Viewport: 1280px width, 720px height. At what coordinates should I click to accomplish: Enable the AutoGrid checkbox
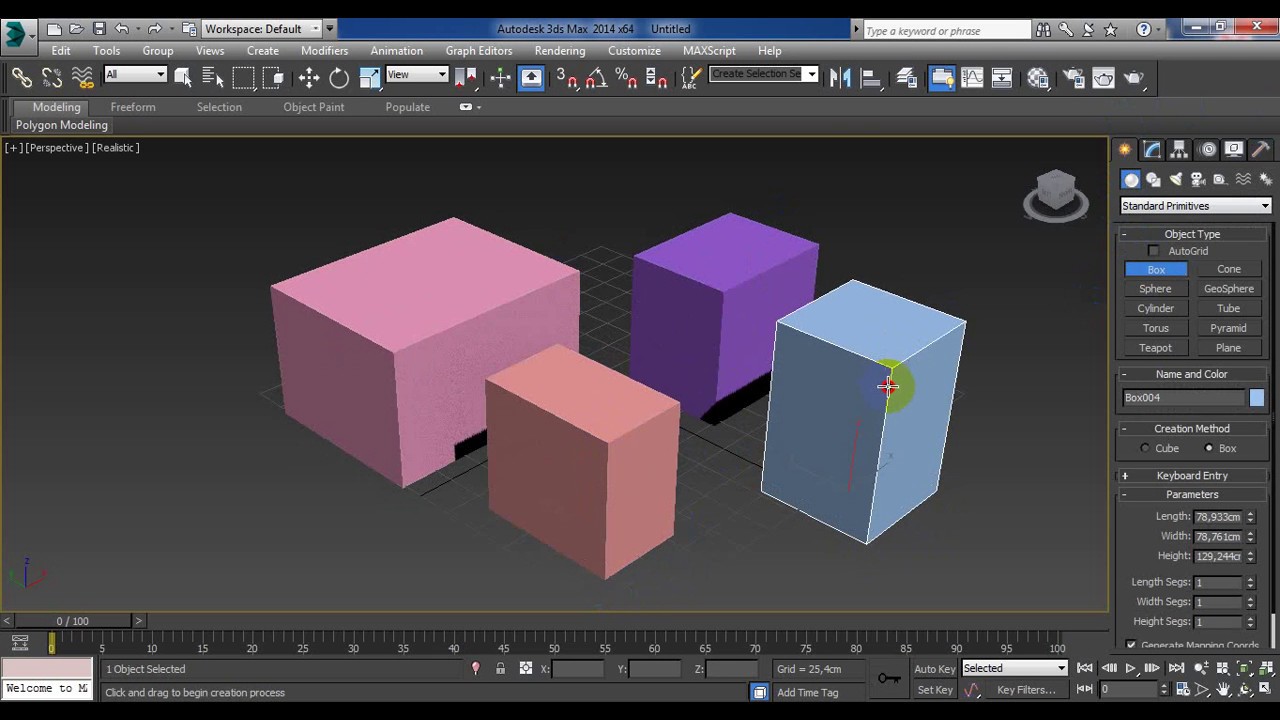(x=1154, y=251)
